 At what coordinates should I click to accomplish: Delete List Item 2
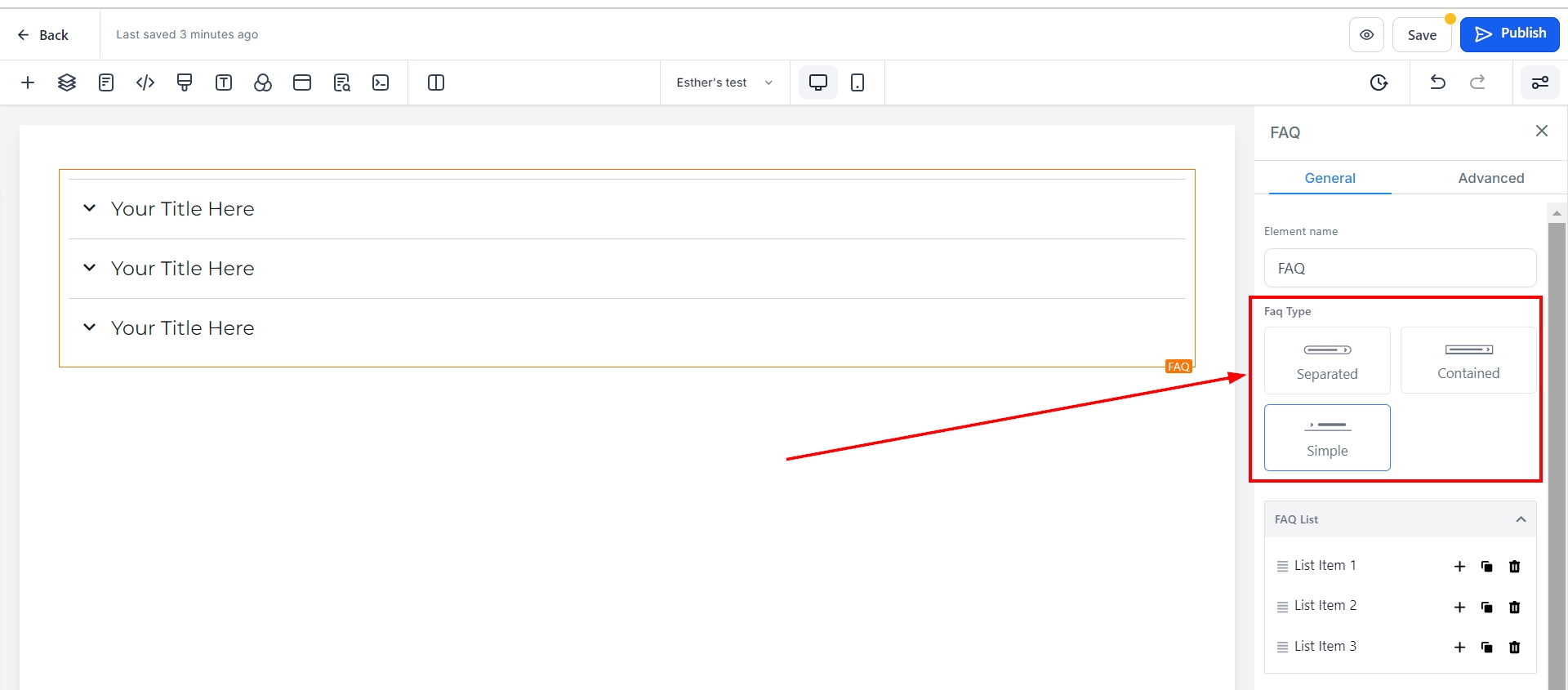(x=1515, y=607)
